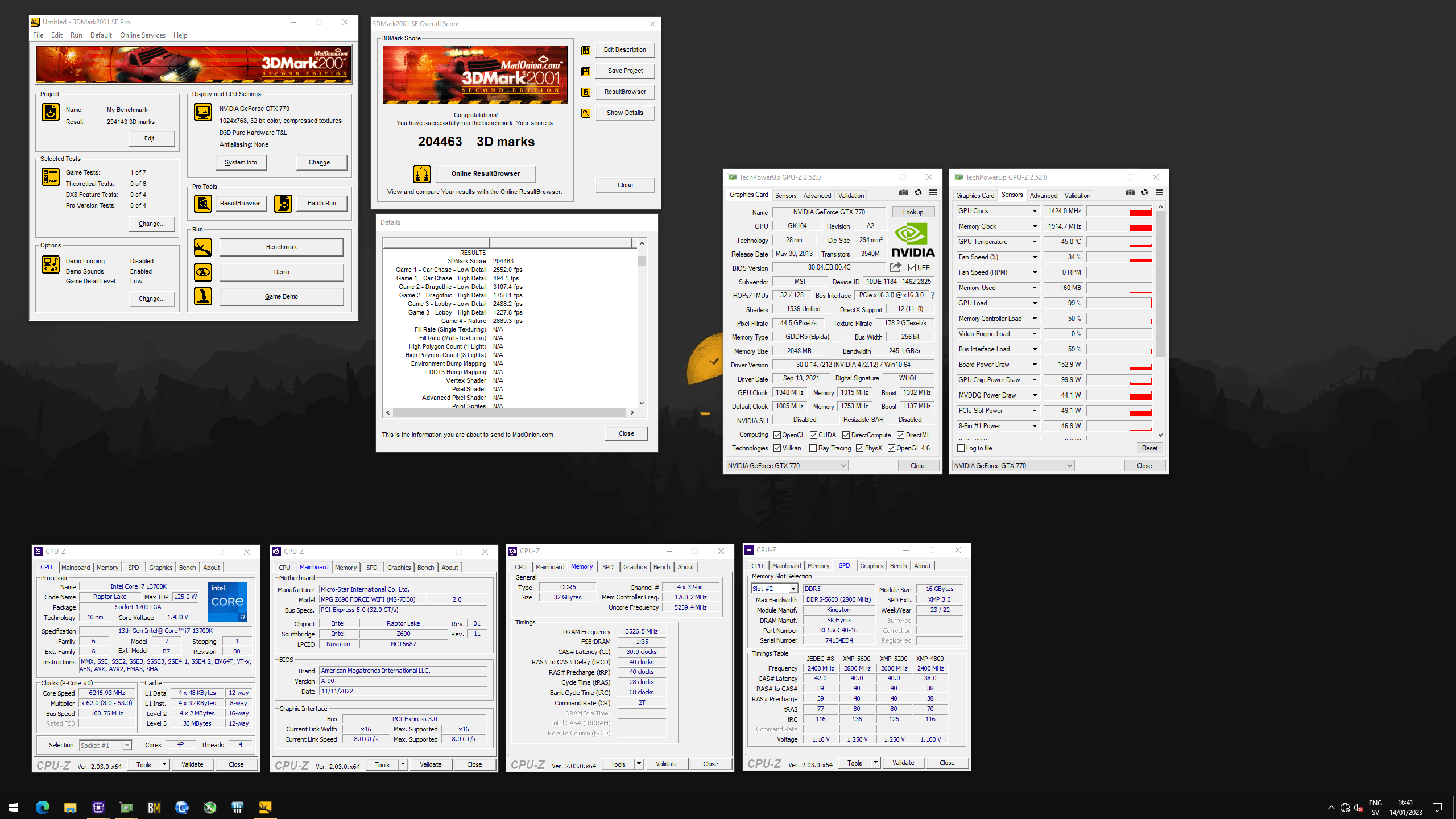Toggle the Ray Tracing checkbox in GPU-Z
This screenshot has width=1456, height=819.
813,448
